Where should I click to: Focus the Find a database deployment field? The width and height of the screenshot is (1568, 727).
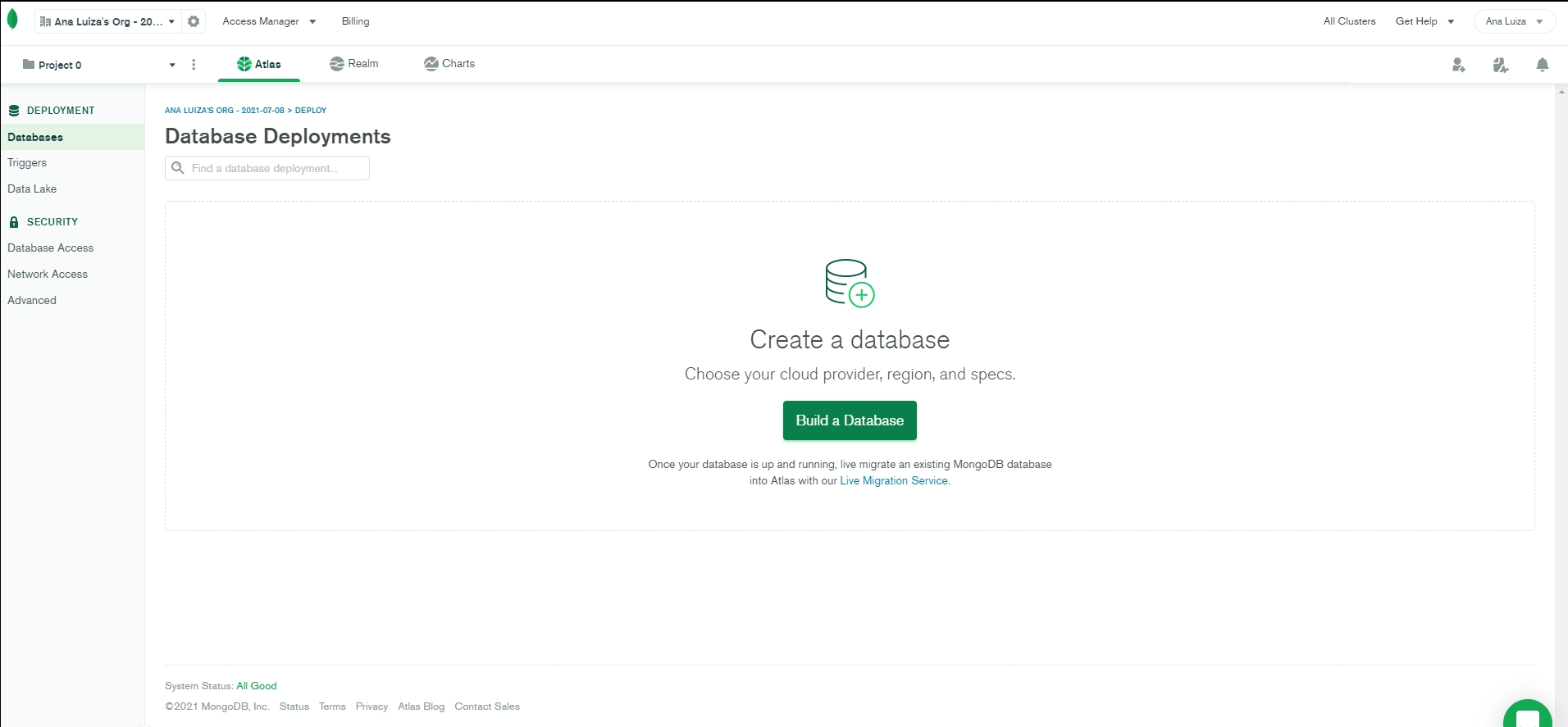click(x=267, y=168)
